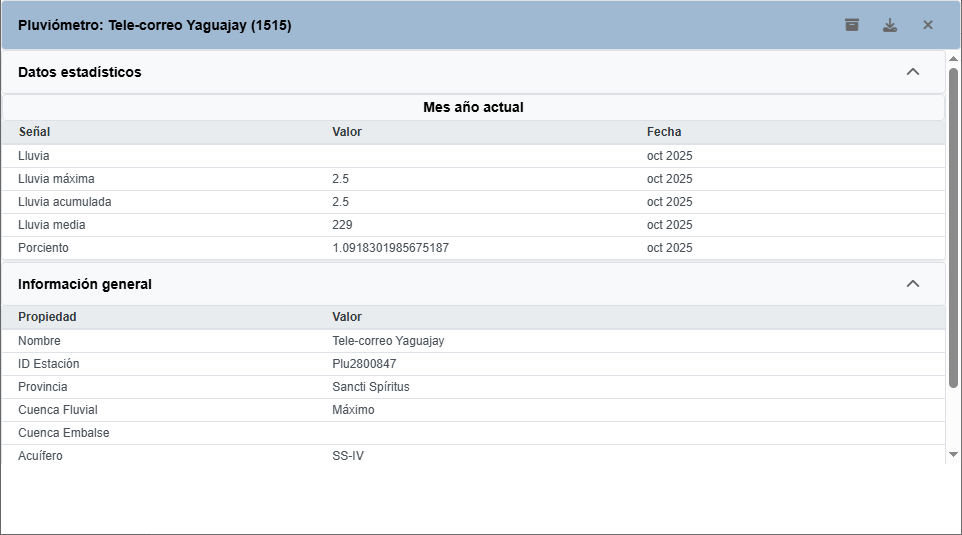Click the scrollbar up arrow
The height and width of the screenshot is (535, 962).
coord(953,59)
